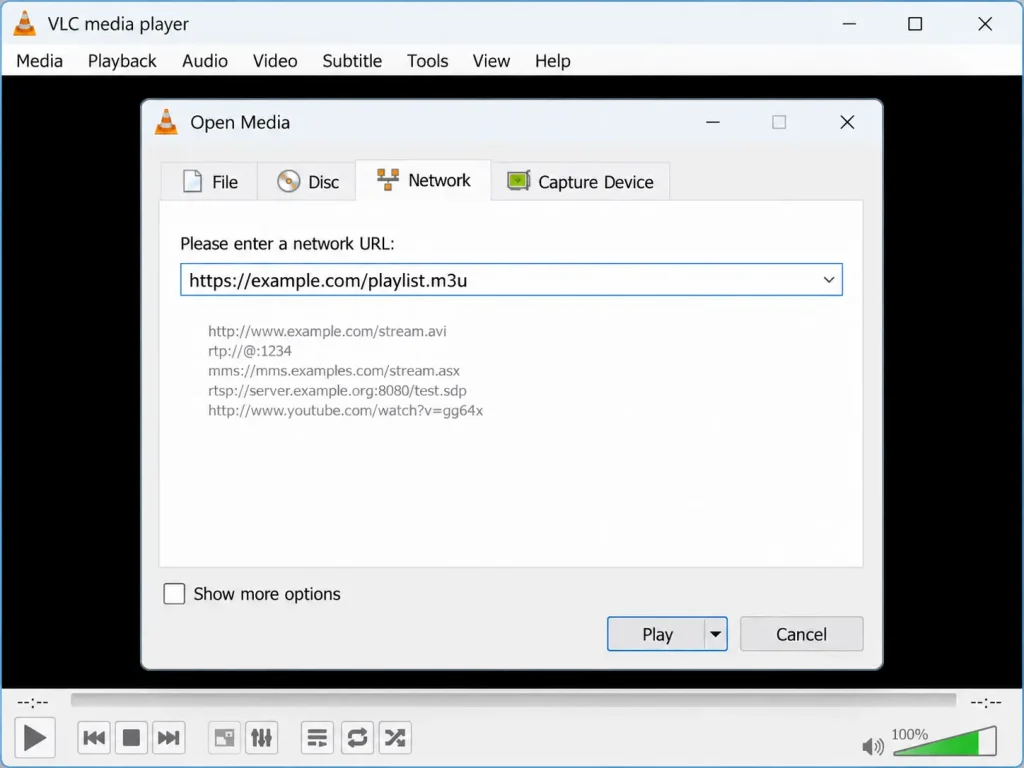Click remaining time label right of seek bar
Viewport: 1024px width, 768px height.
tap(985, 702)
